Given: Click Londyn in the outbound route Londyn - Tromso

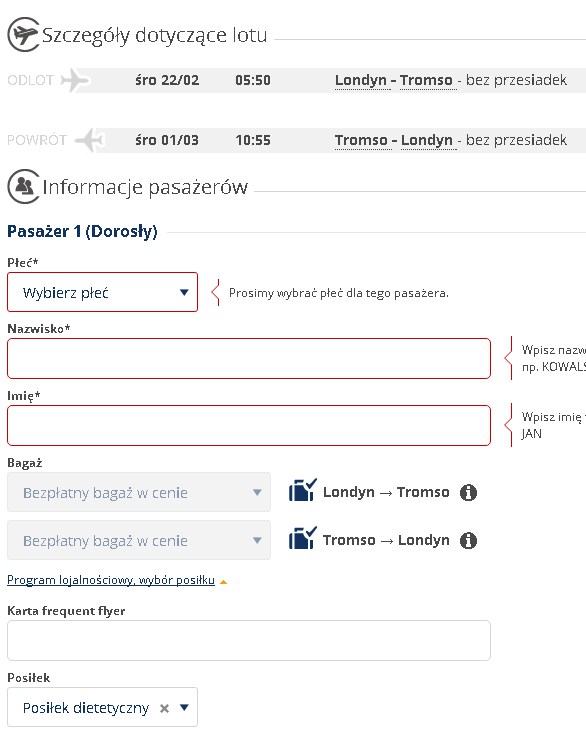Looking at the screenshot, I should [361, 80].
